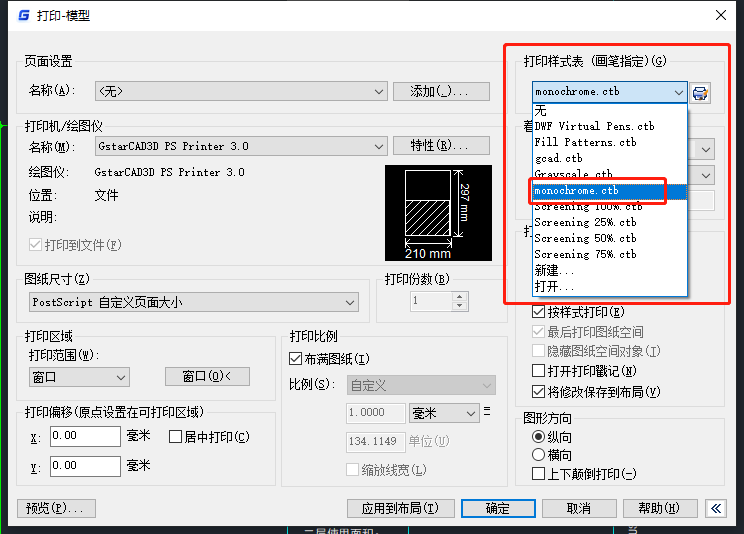
Task: Open the plot style table editor icon
Action: click(x=700, y=93)
